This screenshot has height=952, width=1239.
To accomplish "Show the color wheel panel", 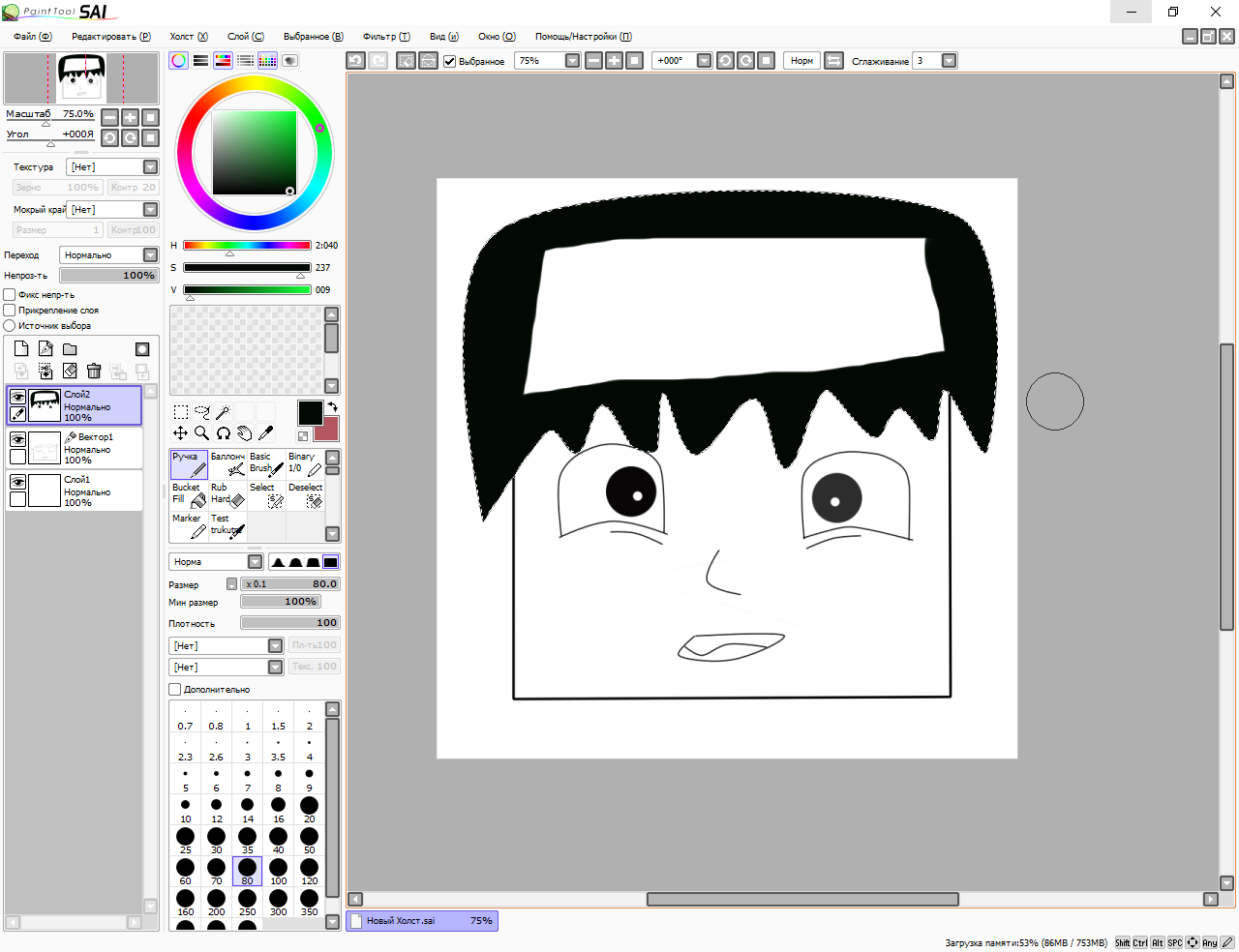I will click(179, 60).
